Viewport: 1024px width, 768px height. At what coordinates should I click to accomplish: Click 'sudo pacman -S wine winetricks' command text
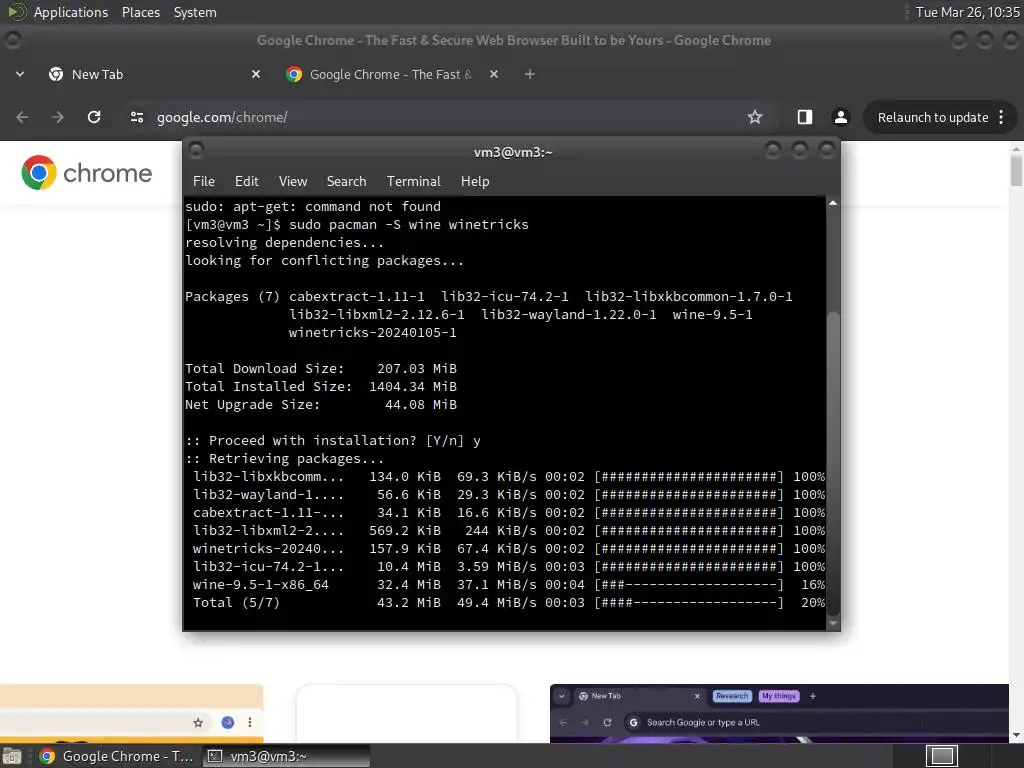pyautogui.click(x=409, y=225)
